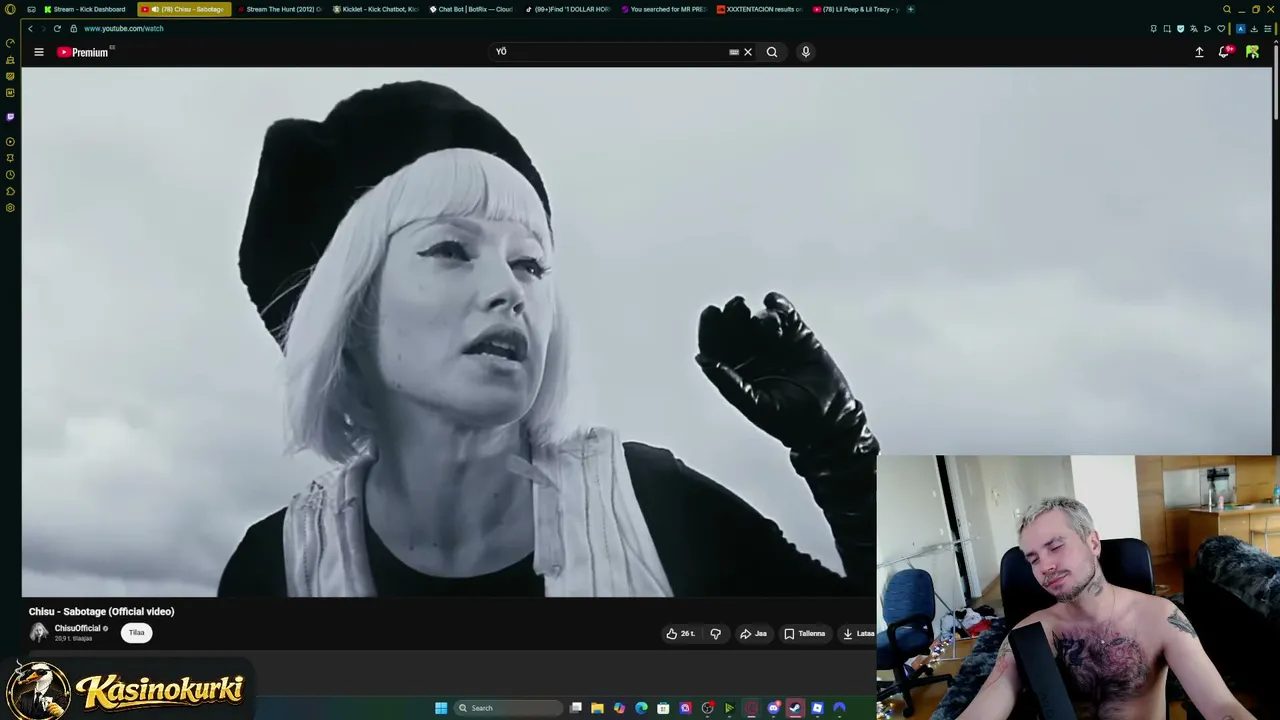Open the YouTube account avatar menu
Screen dimensions: 1280x720
pos(1252,52)
